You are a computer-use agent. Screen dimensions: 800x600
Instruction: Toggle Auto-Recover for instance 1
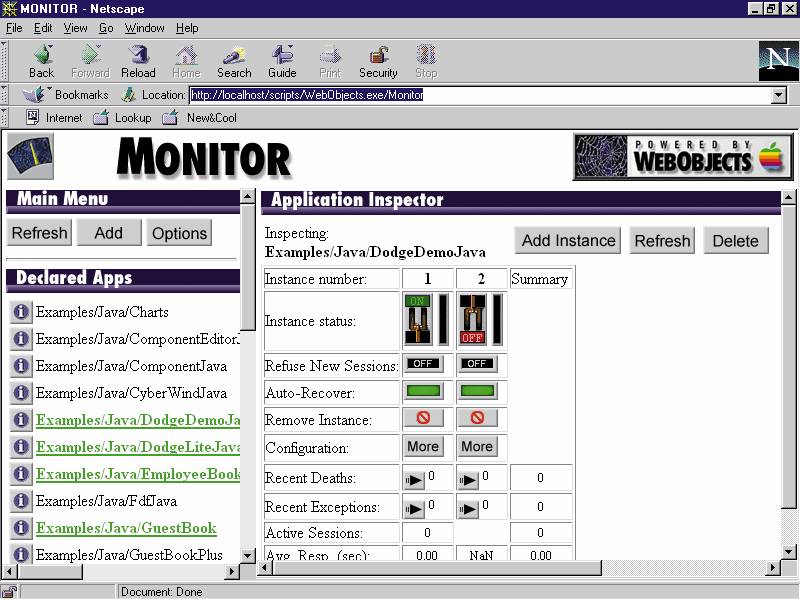click(x=423, y=391)
